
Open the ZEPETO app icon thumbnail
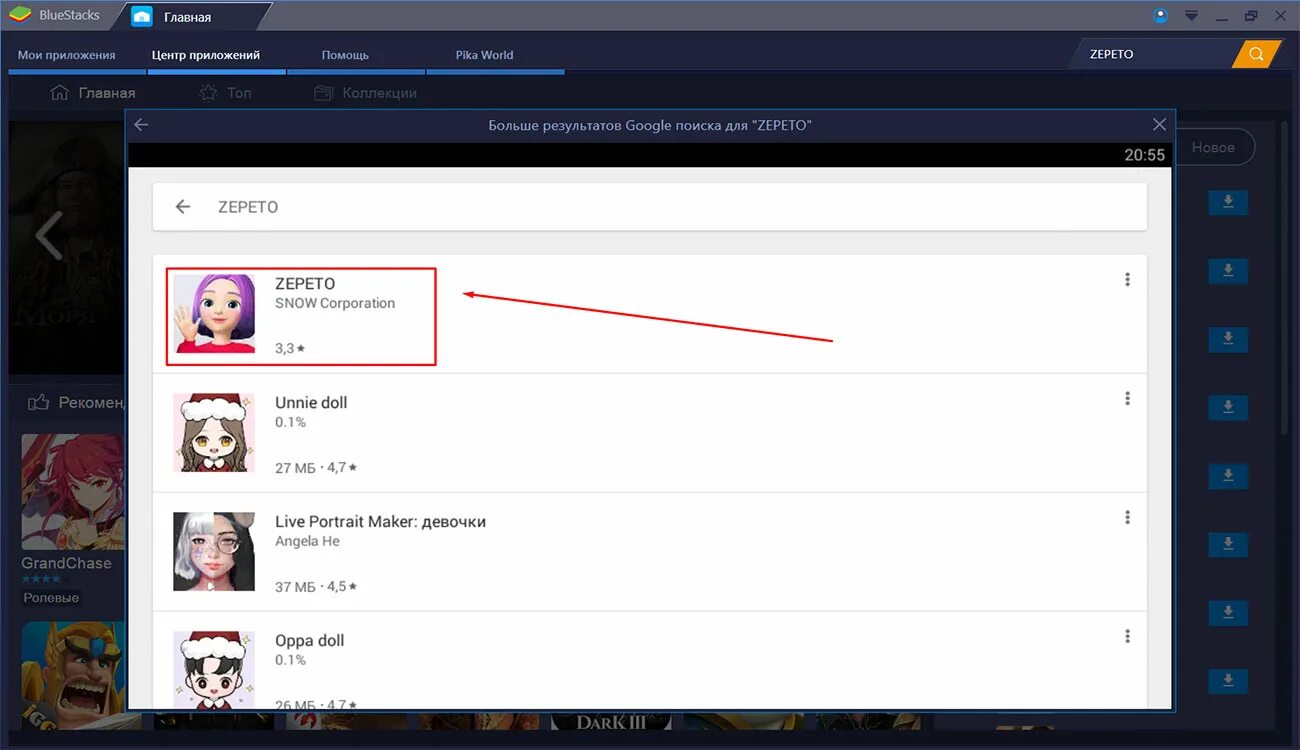click(x=214, y=313)
